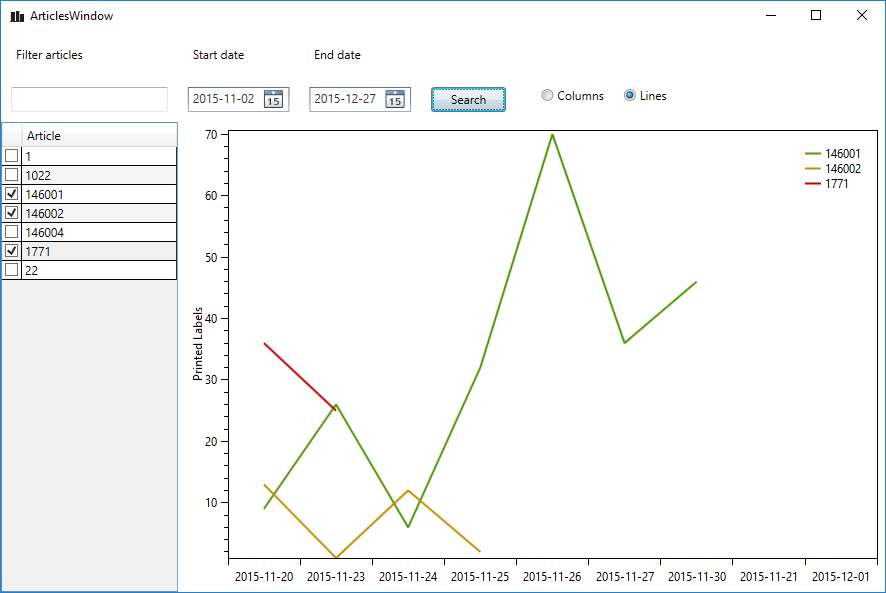Enable the checkbox for article 146004
886x593 pixels.
tap(11, 232)
